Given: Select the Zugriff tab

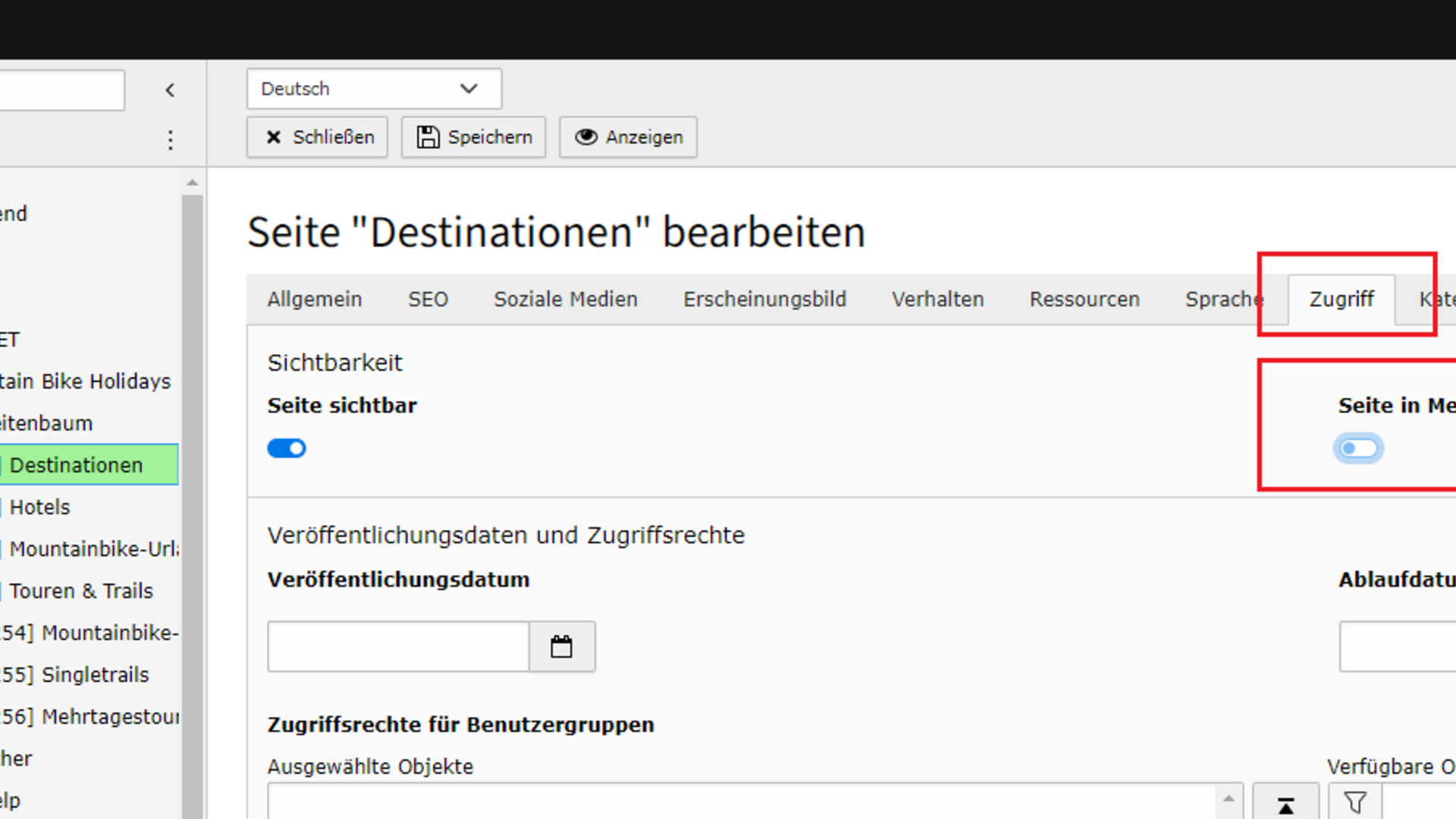Looking at the screenshot, I should click(x=1341, y=300).
